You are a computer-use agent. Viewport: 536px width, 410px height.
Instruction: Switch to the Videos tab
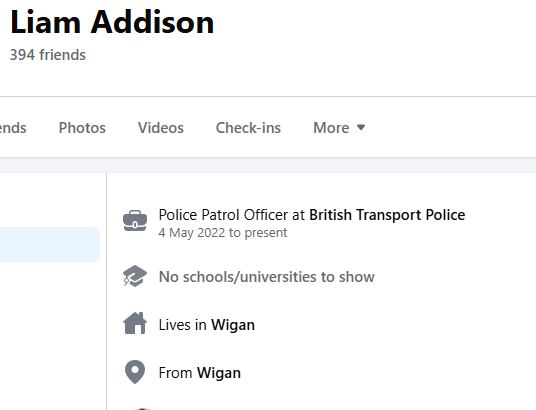tap(161, 128)
